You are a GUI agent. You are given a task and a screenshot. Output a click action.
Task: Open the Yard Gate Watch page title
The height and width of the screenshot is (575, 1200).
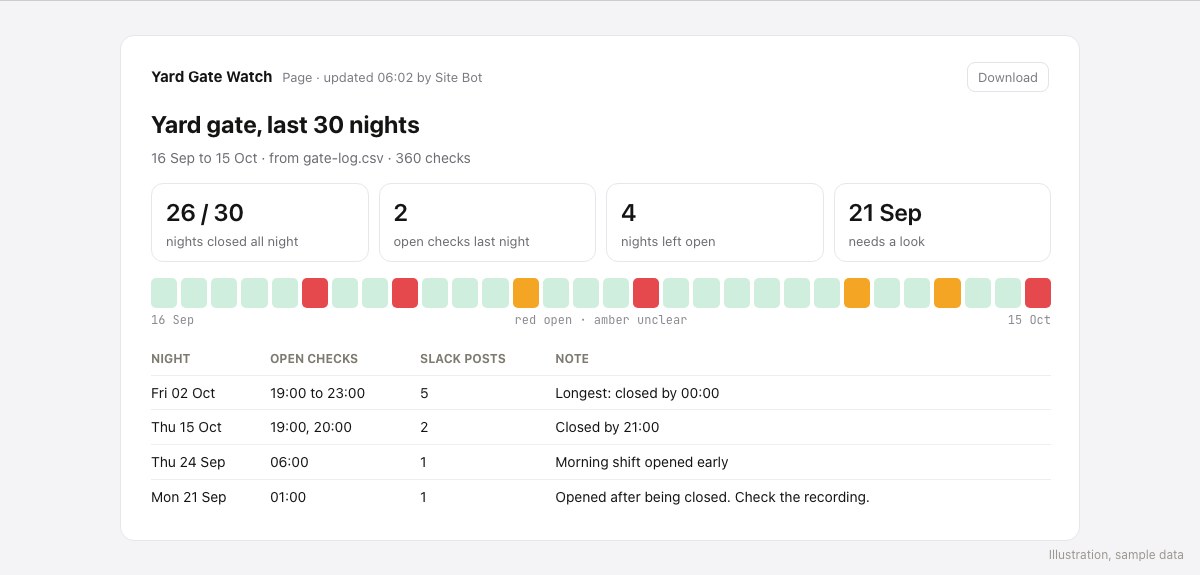click(x=211, y=77)
